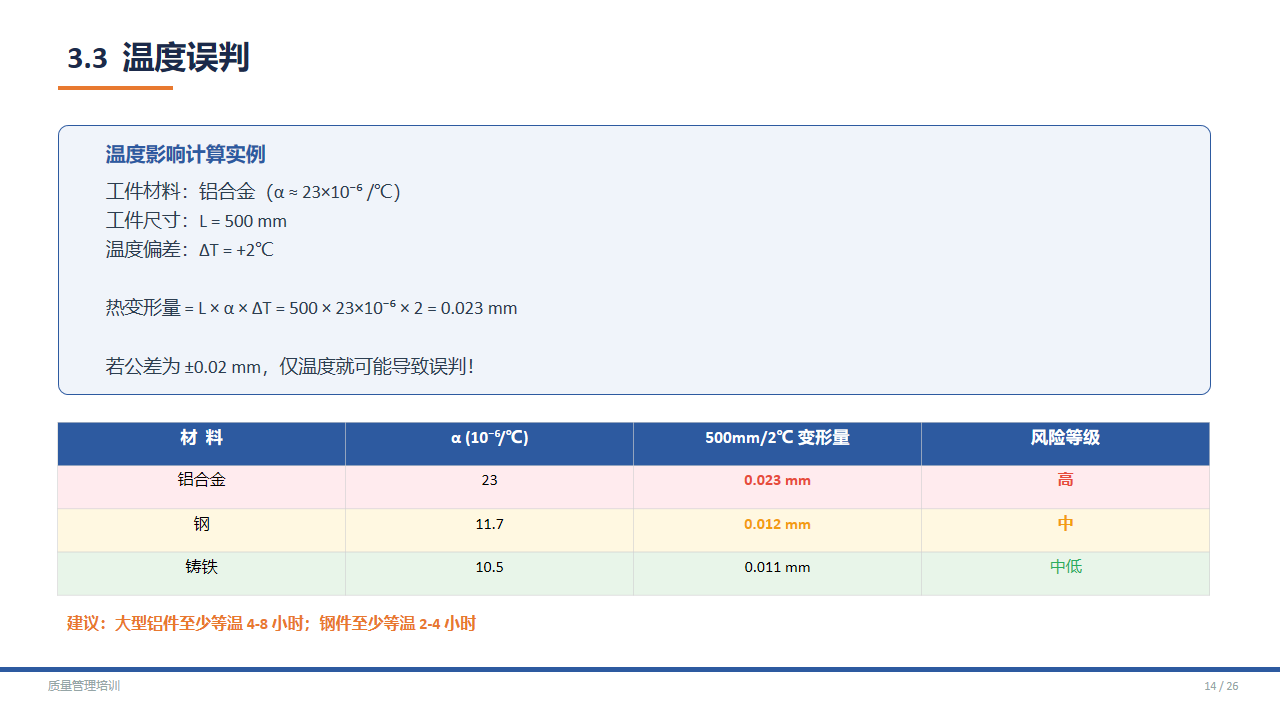This screenshot has height=720, width=1280.
Task: Select the 工件材料 铝合金 text line
Action: 253,192
